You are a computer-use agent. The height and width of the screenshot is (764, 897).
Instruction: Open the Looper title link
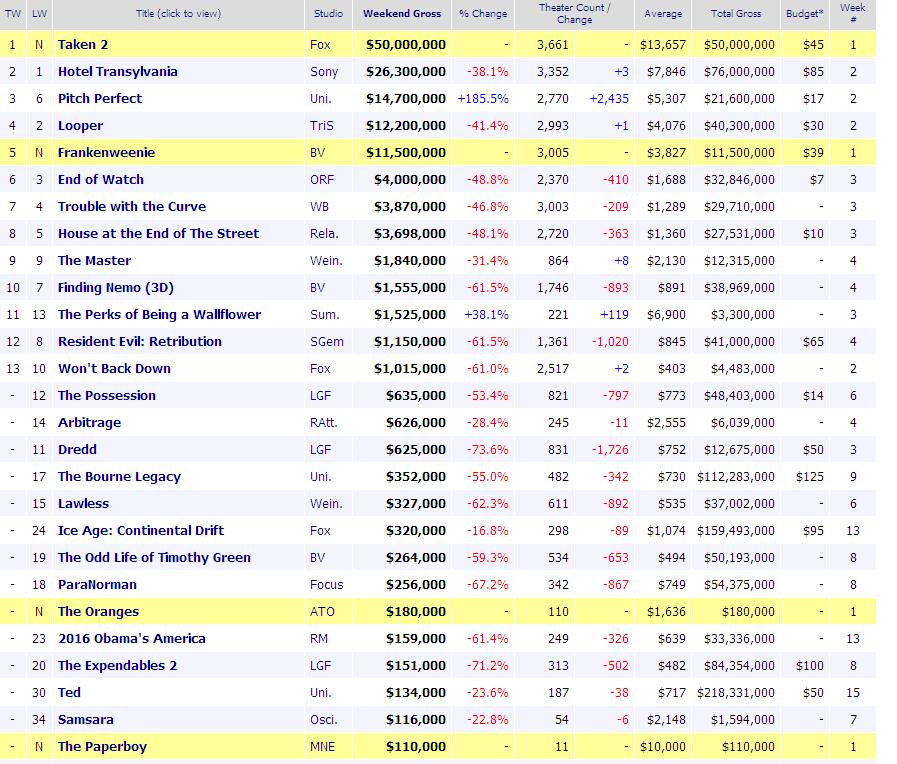pos(81,126)
